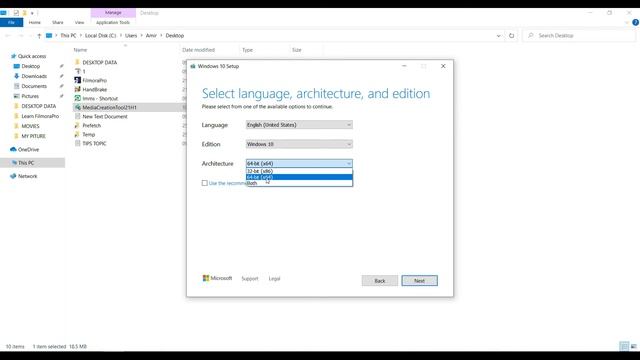640x360 pixels.
Task: Select Quick access in navigation pane
Action: (32, 56)
